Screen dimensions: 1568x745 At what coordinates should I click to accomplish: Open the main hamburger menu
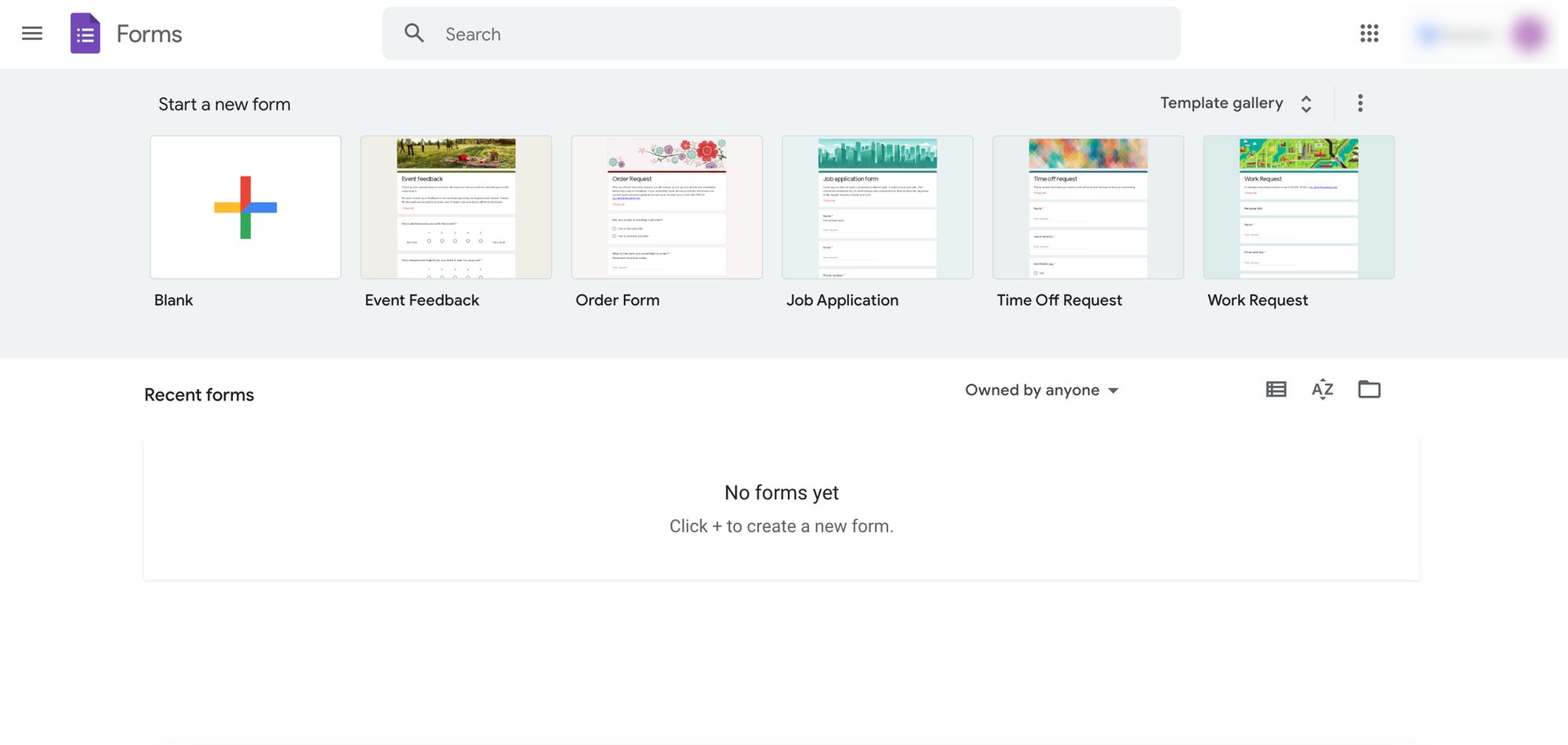click(x=32, y=34)
